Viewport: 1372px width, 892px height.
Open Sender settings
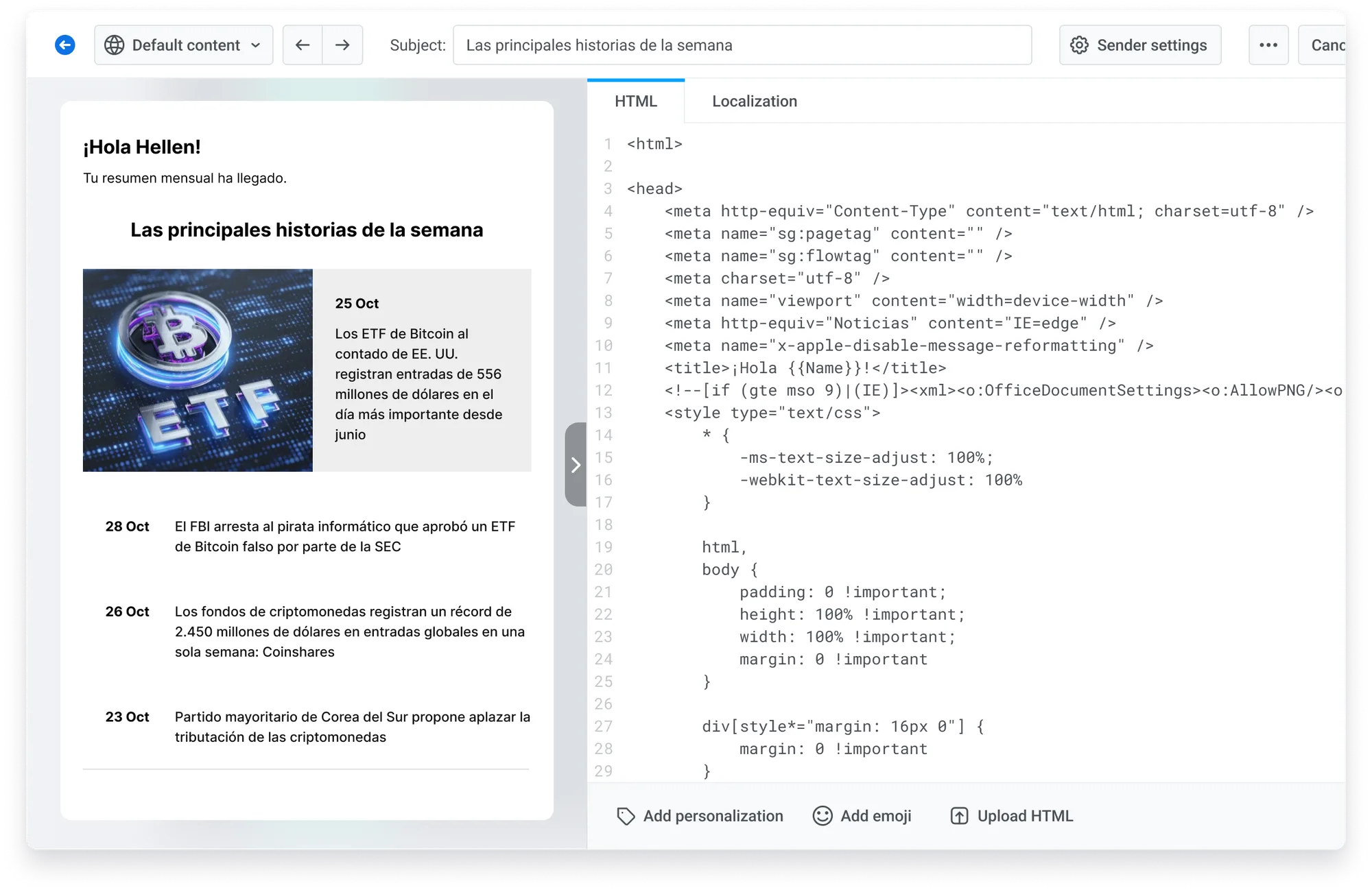1139,45
